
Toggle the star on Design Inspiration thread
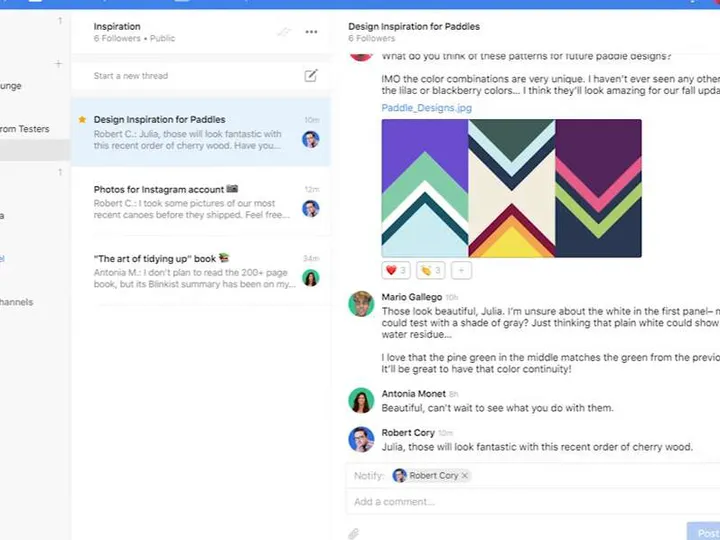point(82,119)
